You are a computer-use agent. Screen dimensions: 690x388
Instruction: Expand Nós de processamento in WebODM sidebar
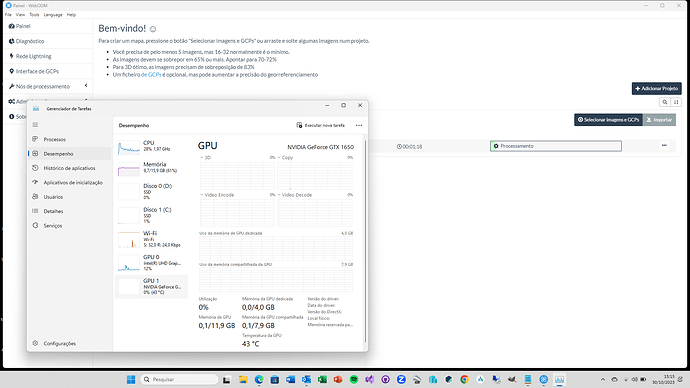pos(48,86)
